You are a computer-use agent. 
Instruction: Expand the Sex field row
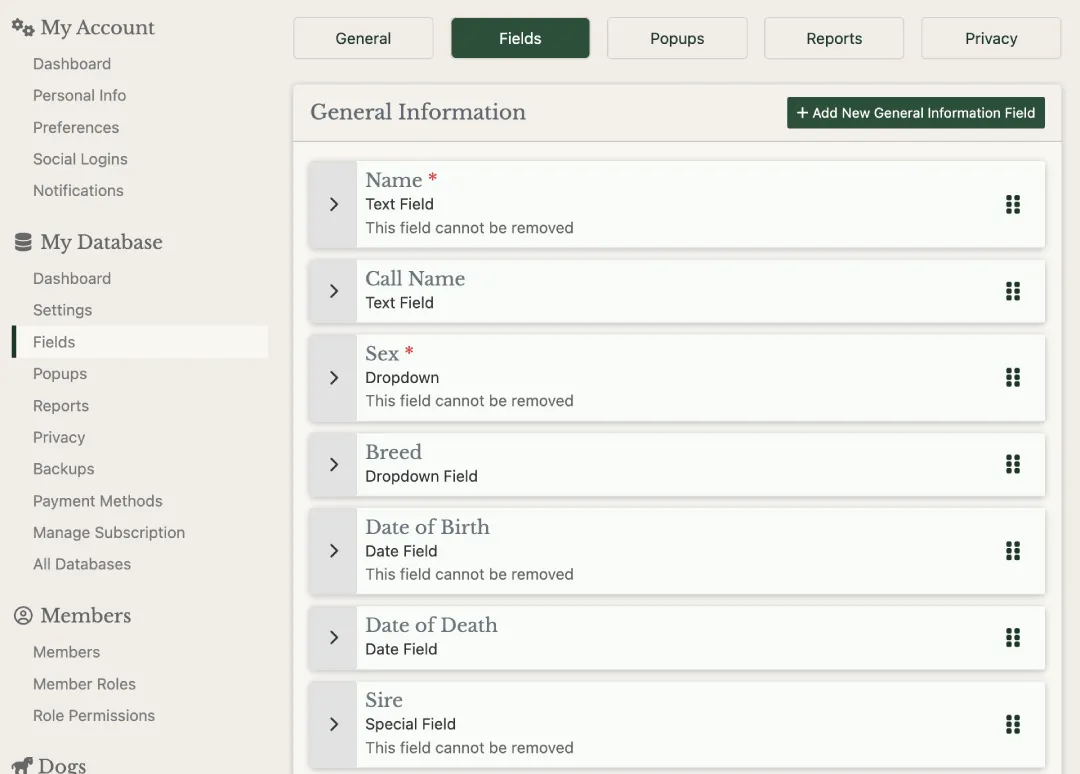[x=333, y=377]
